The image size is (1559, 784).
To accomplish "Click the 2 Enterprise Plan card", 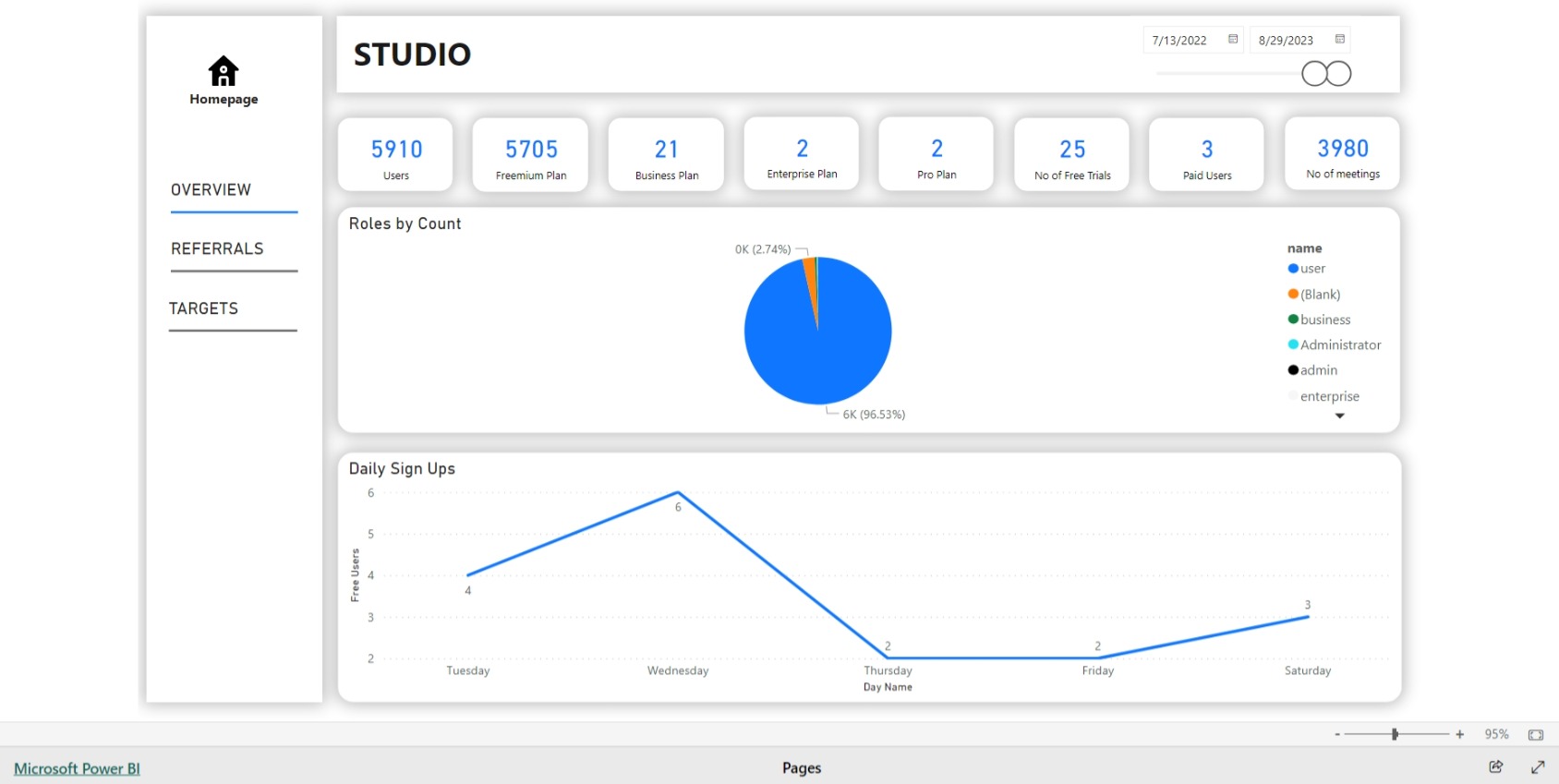I will point(802,153).
